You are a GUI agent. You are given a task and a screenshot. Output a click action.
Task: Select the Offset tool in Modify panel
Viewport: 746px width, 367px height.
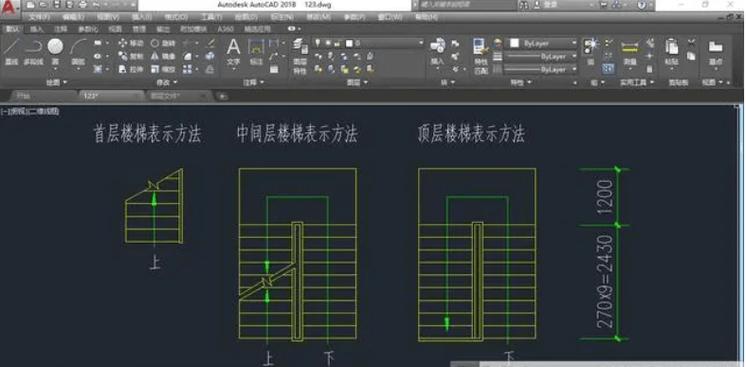pos(210,69)
